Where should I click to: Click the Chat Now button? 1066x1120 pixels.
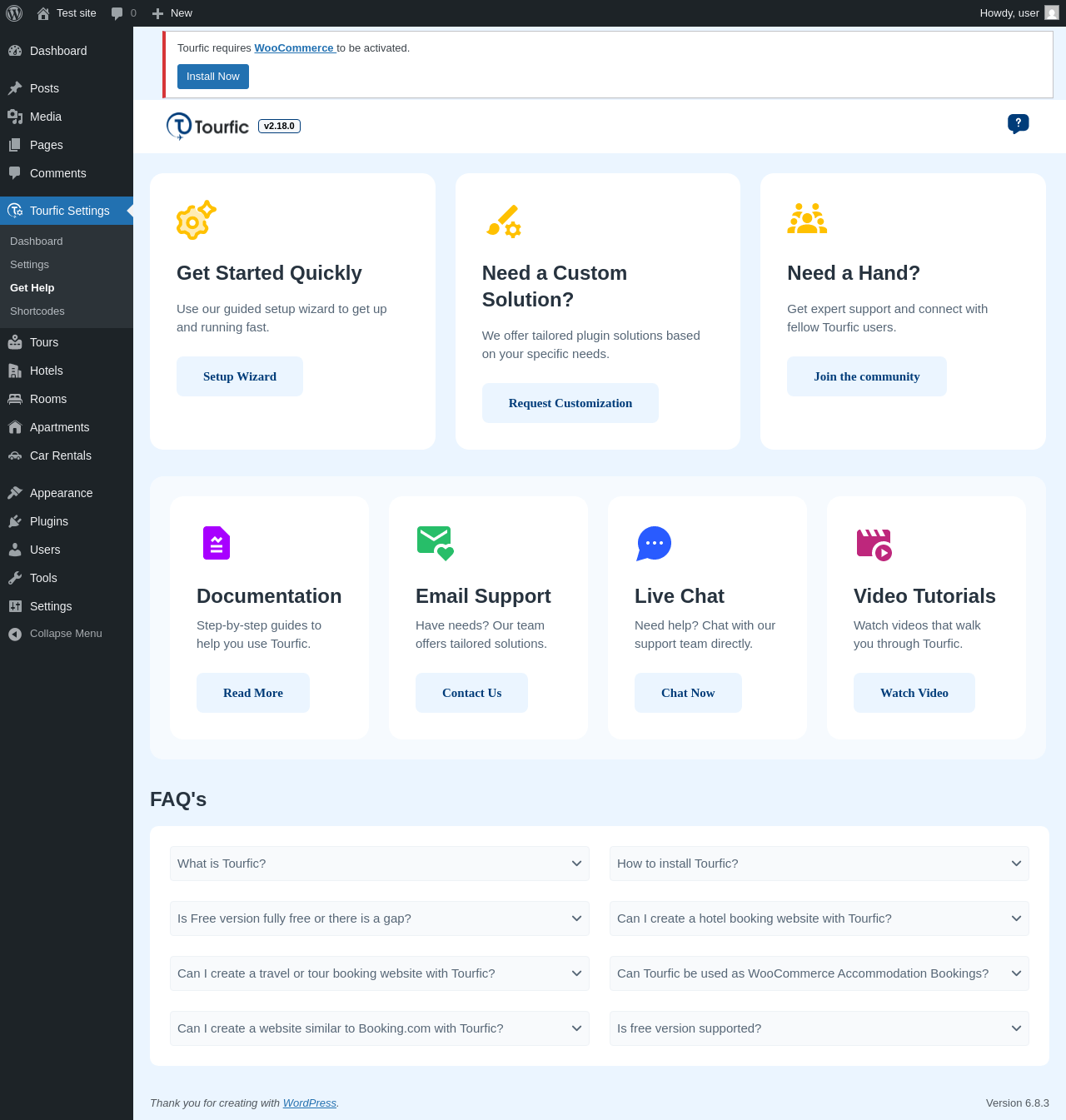688,693
